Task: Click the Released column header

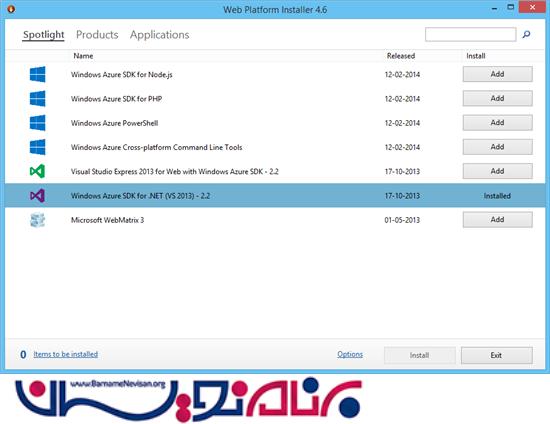Action: tap(401, 56)
